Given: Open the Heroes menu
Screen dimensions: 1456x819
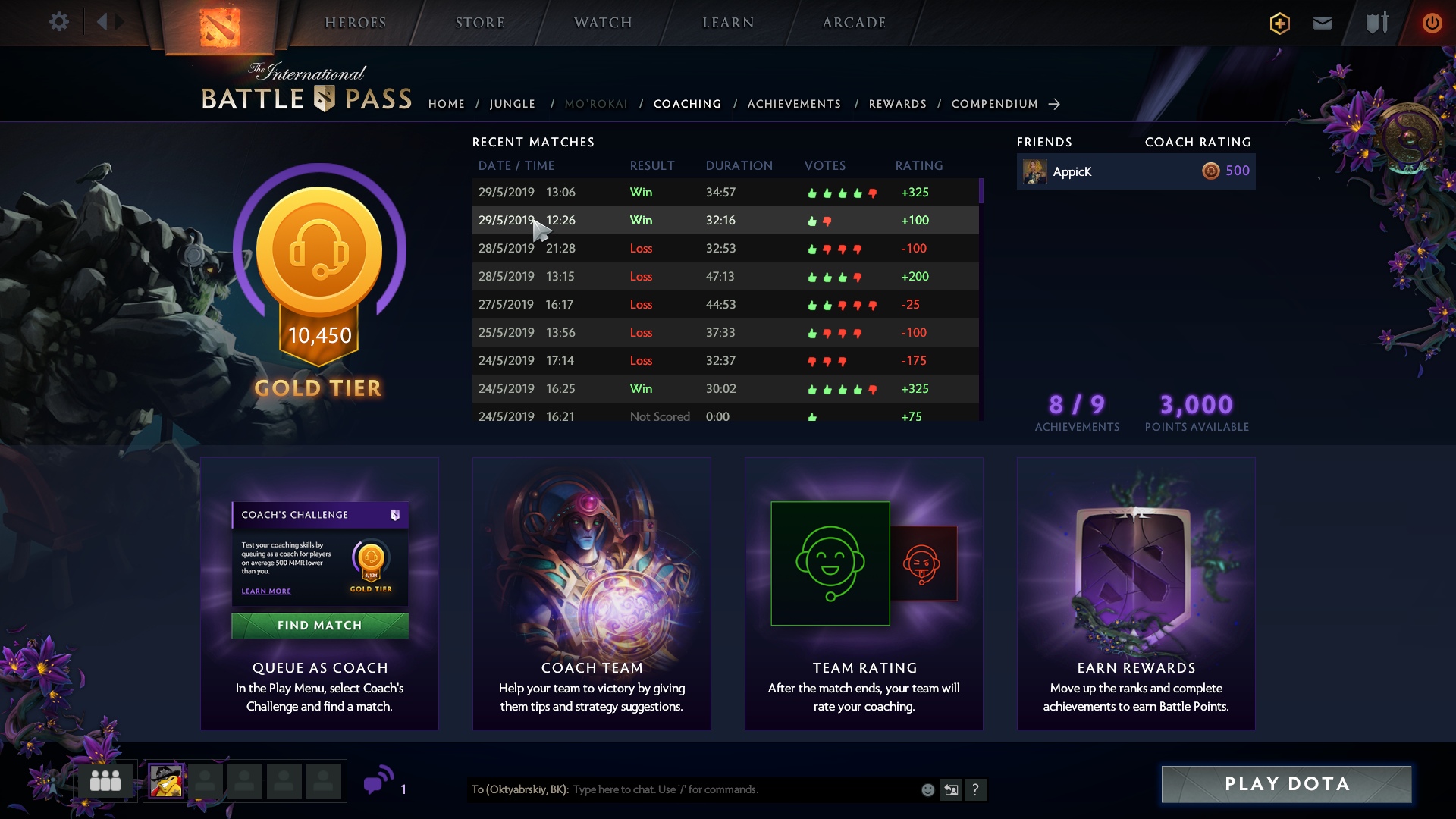Looking at the screenshot, I should 356,23.
